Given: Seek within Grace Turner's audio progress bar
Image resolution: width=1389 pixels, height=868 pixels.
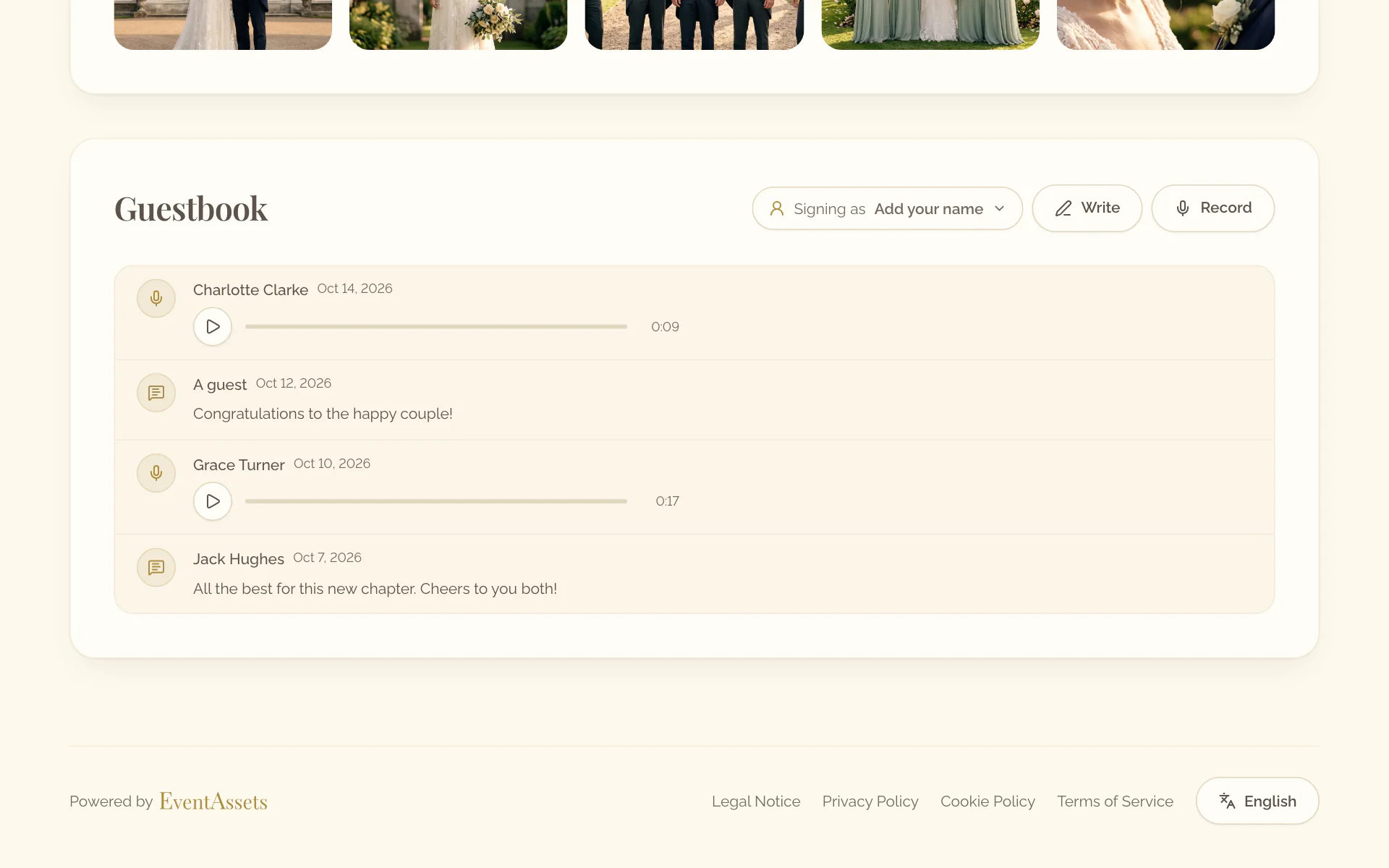Looking at the screenshot, I should [436, 501].
